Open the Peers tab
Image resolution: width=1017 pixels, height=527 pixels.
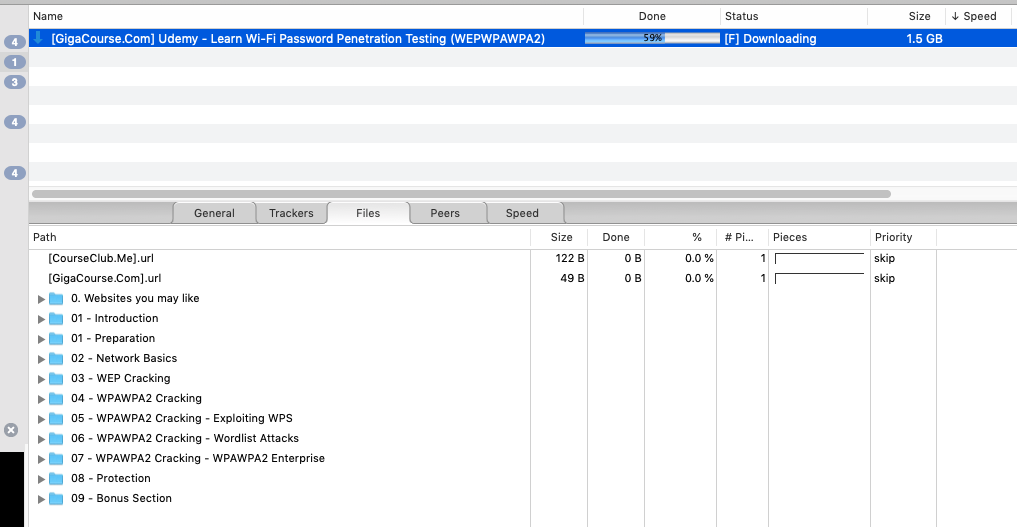[445, 213]
